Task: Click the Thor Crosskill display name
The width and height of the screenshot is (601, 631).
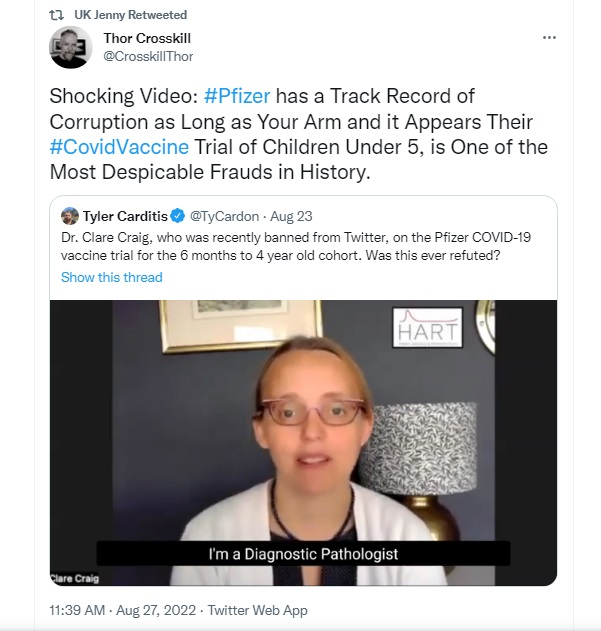Action: pyautogui.click(x=147, y=38)
